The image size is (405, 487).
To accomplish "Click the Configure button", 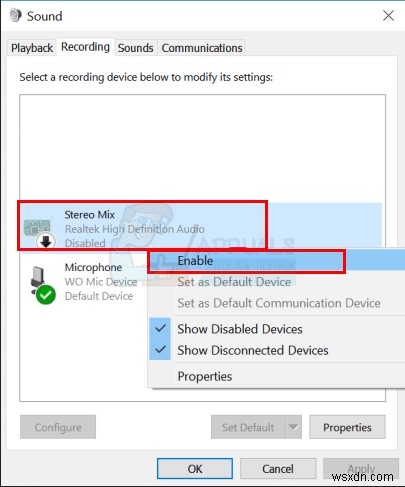I will click(58, 427).
